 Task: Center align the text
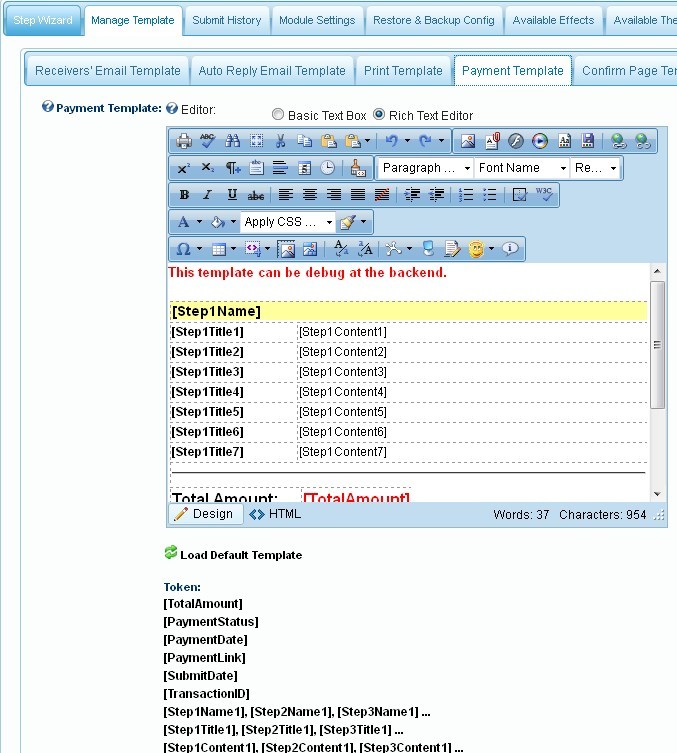[310, 195]
